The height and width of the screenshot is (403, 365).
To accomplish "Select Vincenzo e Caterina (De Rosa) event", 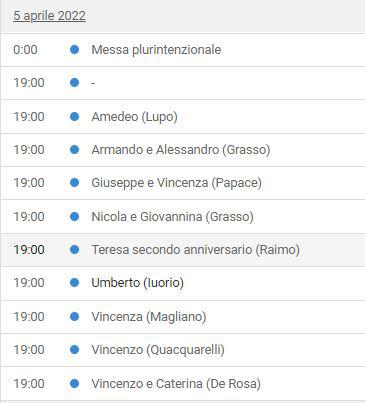I will pos(176,384).
